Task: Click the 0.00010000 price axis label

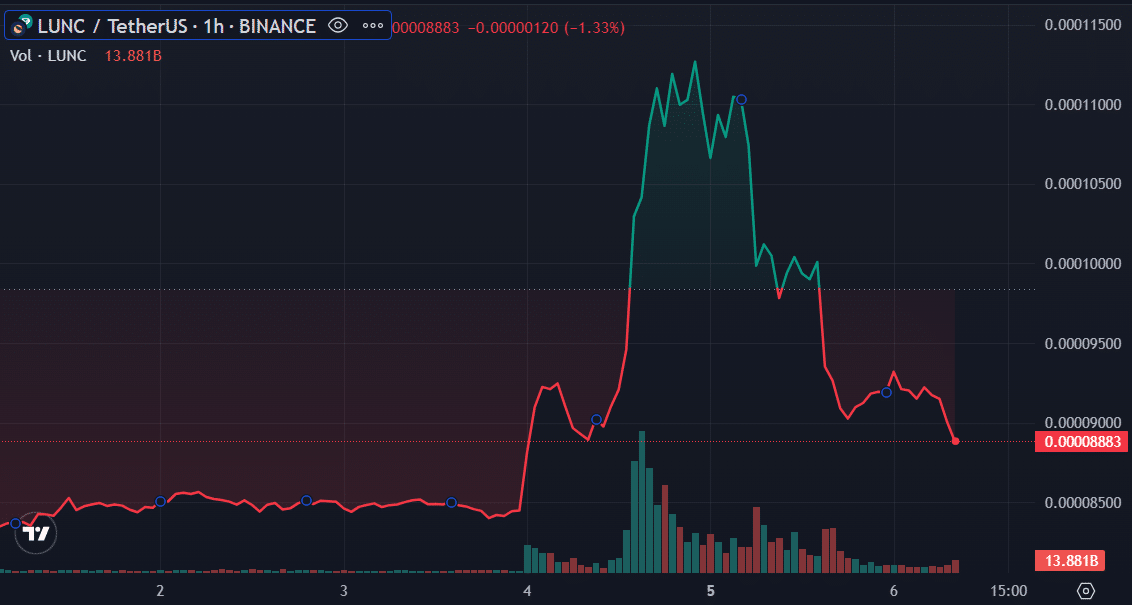Action: [1083, 264]
